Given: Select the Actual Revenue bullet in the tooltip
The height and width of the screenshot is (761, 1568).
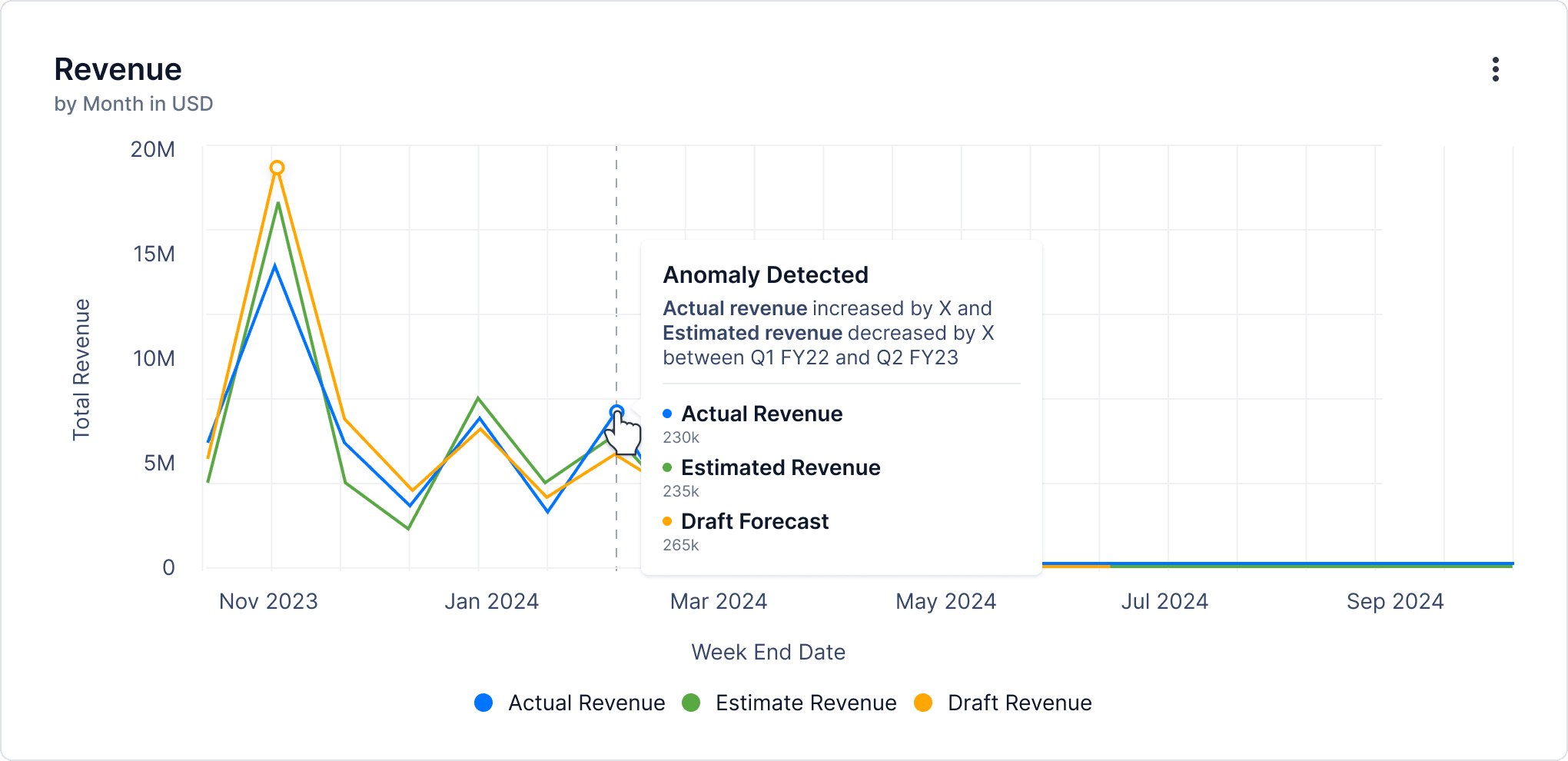Looking at the screenshot, I should coord(667,414).
